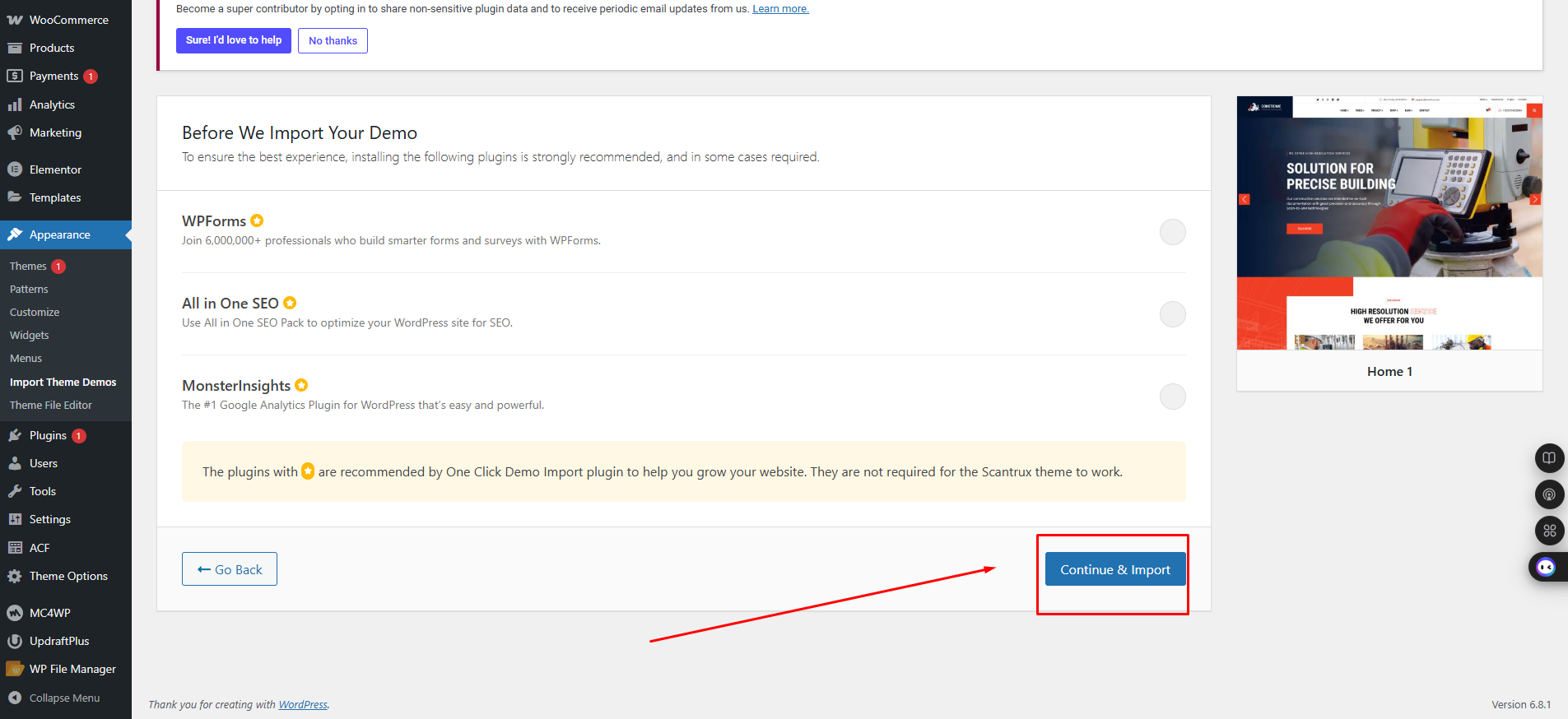The width and height of the screenshot is (1568, 719).
Task: Enable the WPForms plugin toggle
Action: click(1172, 232)
